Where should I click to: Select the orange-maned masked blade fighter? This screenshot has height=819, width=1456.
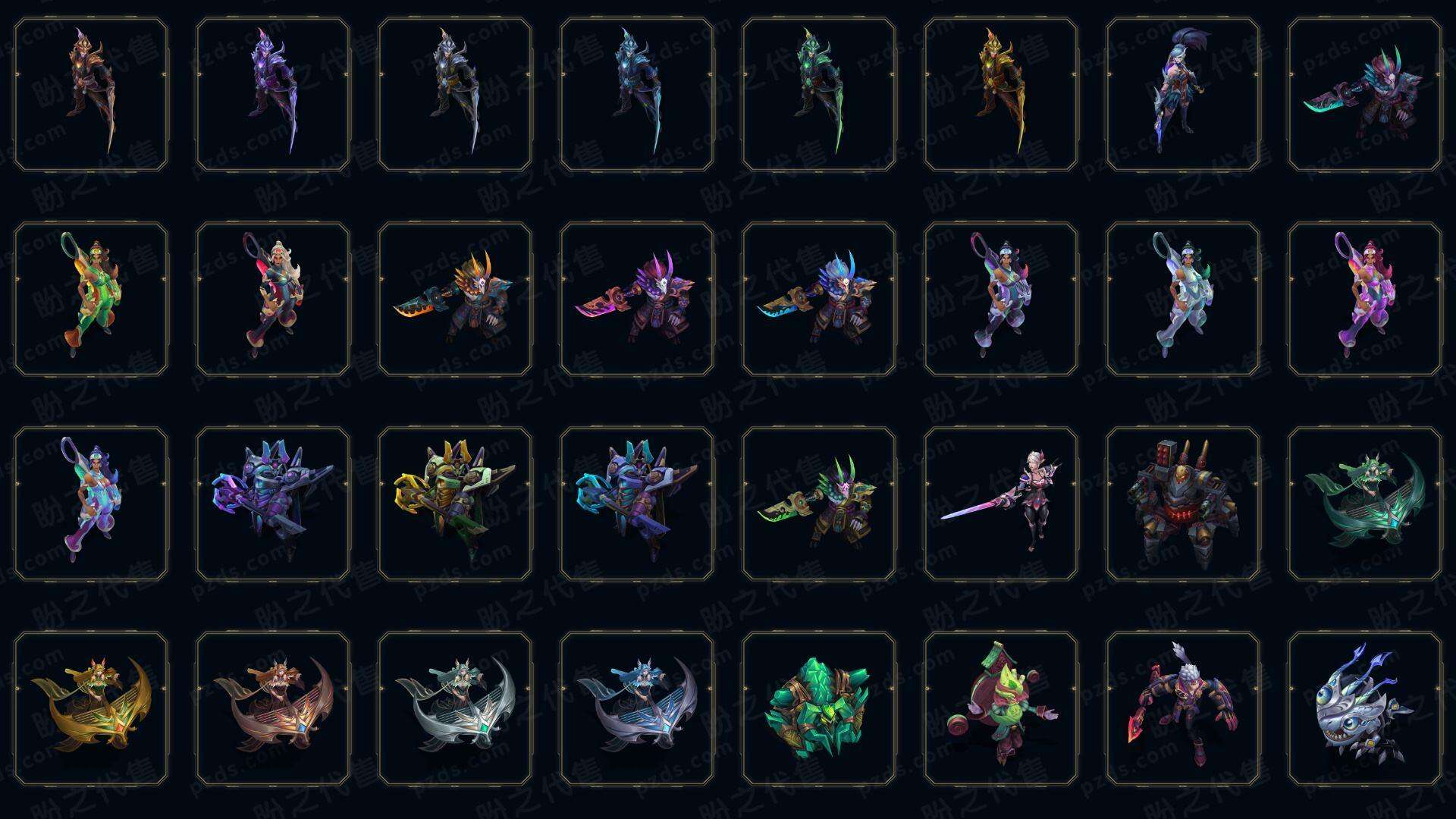pyautogui.click(x=455, y=299)
